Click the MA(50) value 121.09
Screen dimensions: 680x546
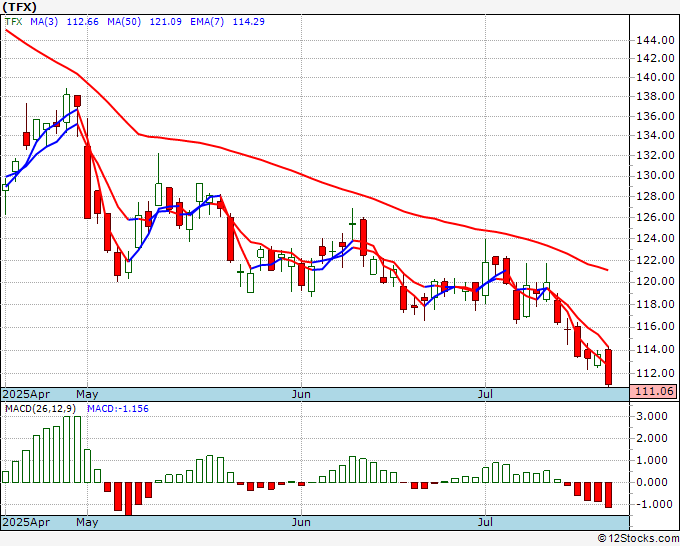166,21
